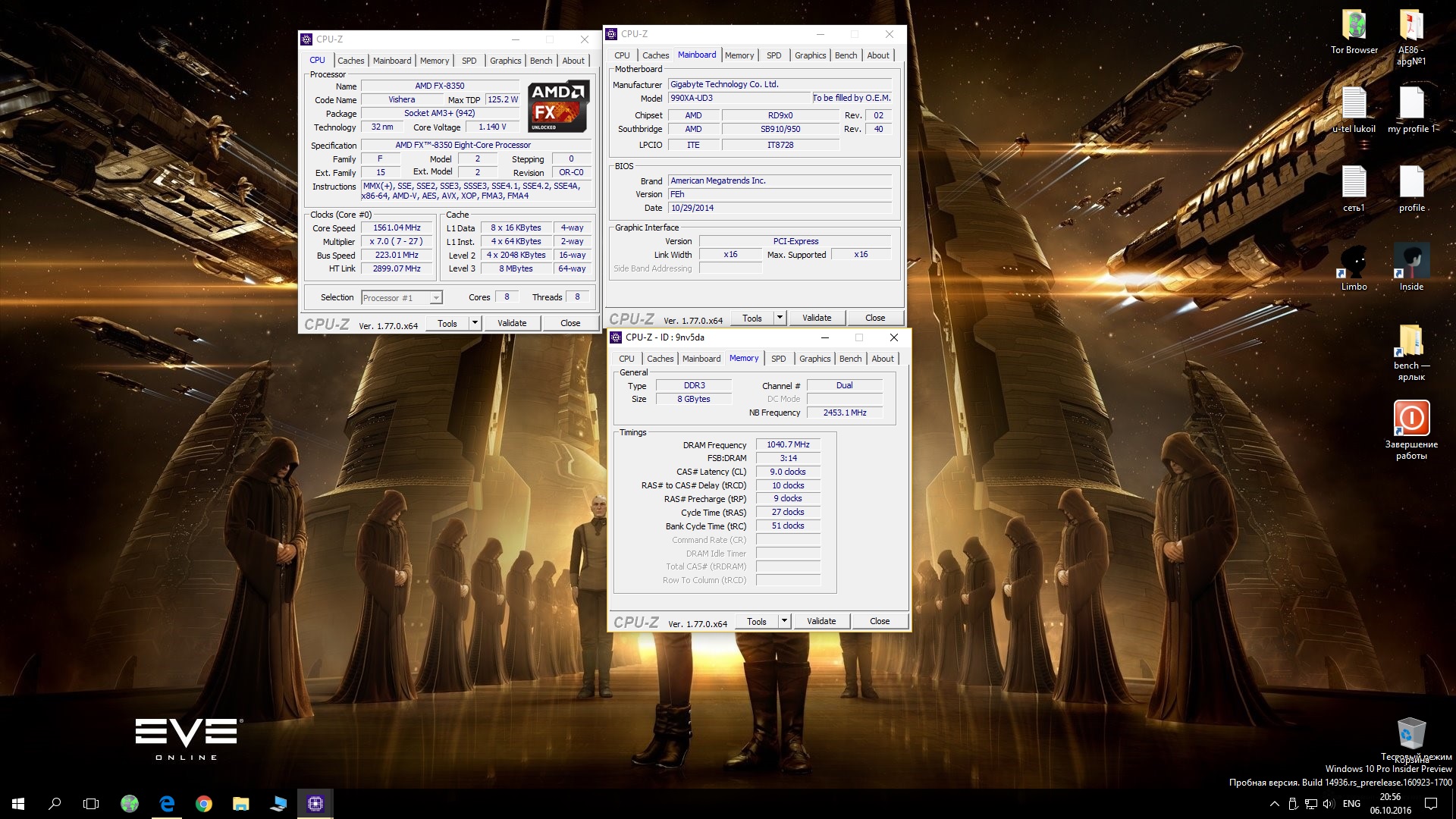The width and height of the screenshot is (1456, 819).
Task: Click Close button in the Mainboard window
Action: [875, 318]
